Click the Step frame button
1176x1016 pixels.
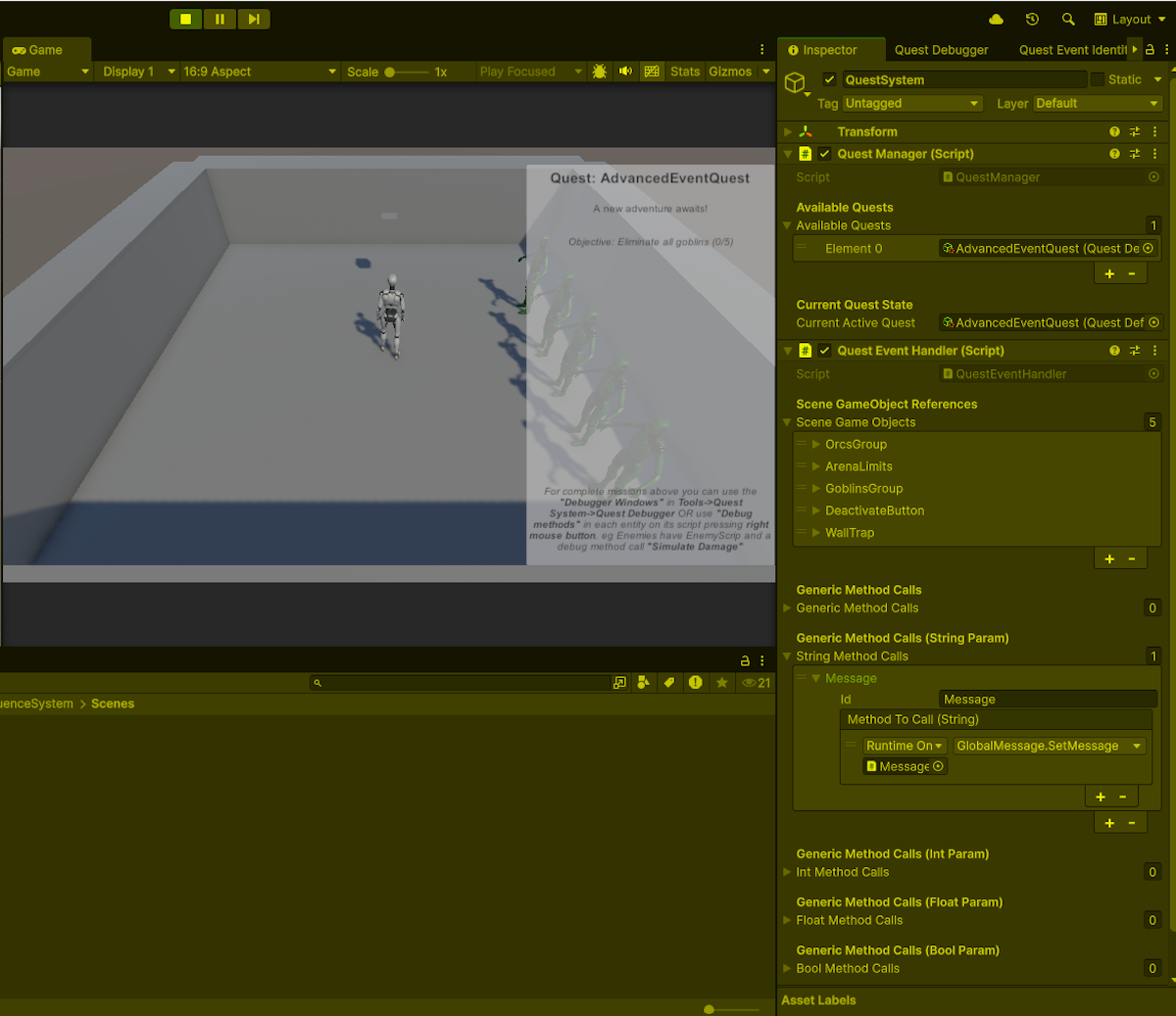[x=254, y=19]
